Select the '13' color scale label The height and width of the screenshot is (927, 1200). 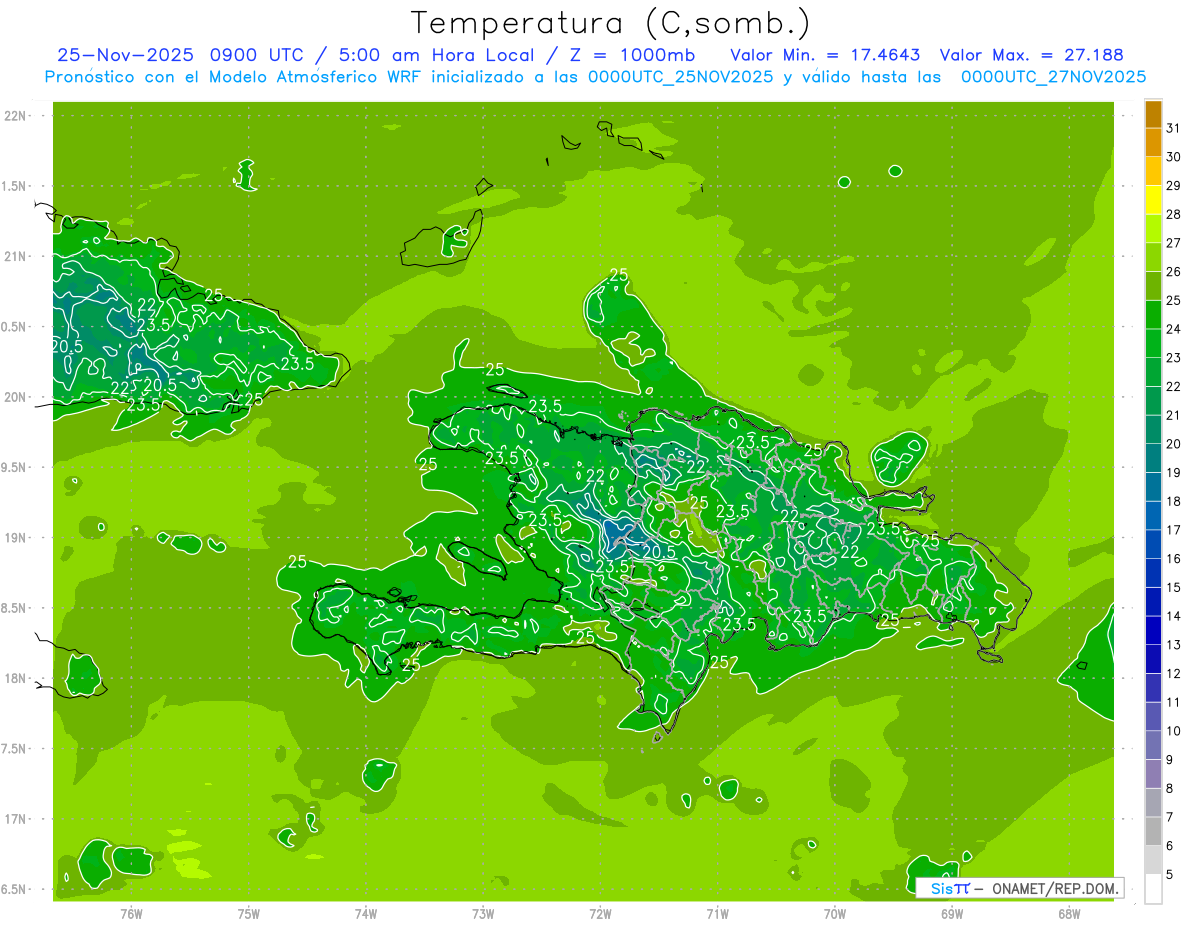pos(1174,645)
